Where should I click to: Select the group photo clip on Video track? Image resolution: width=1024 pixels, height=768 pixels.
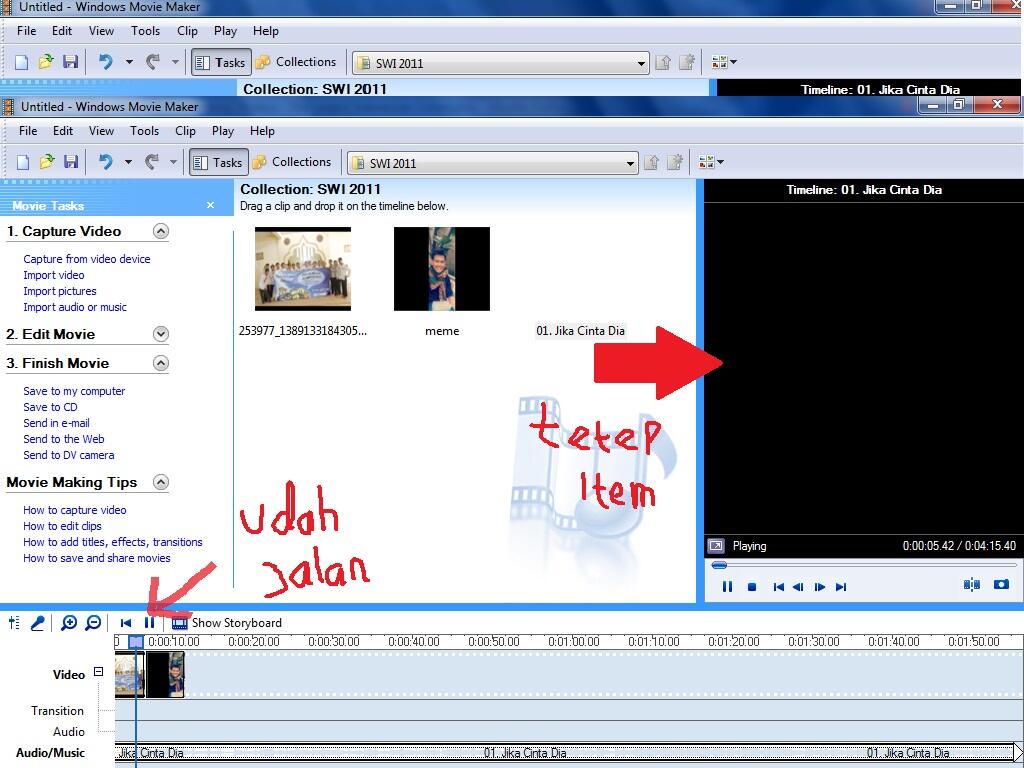point(130,675)
